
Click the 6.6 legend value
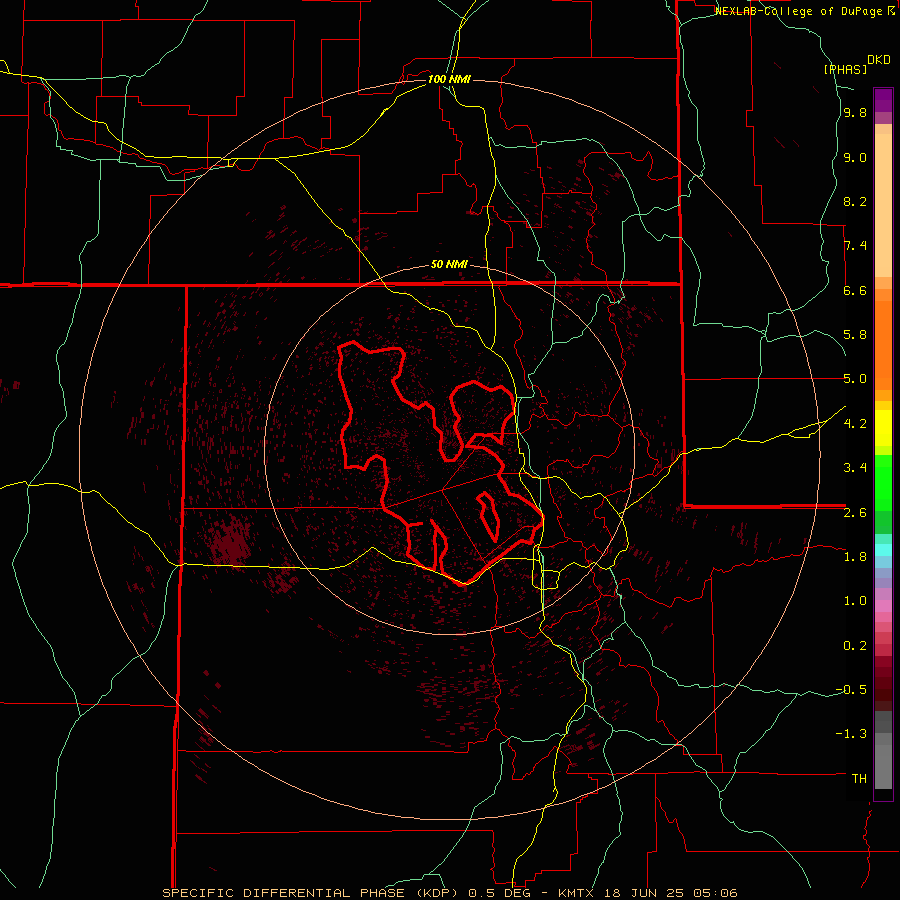855,290
